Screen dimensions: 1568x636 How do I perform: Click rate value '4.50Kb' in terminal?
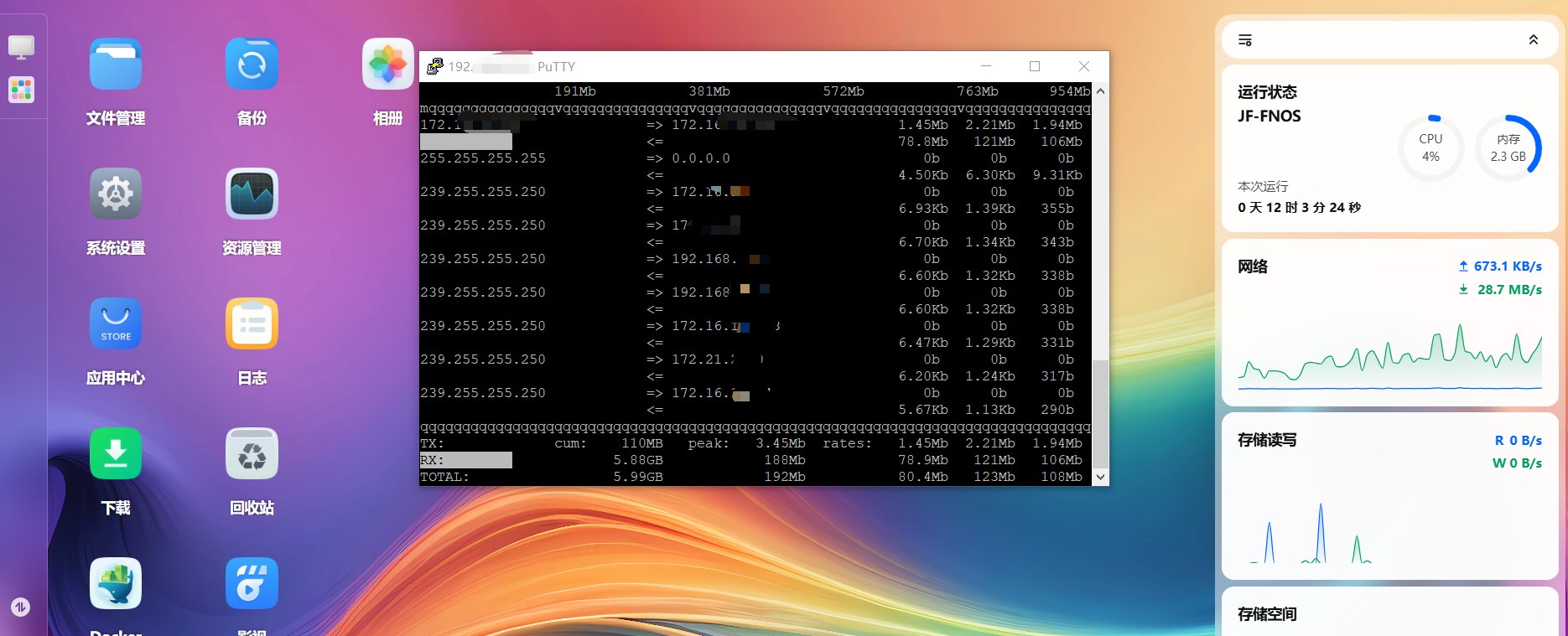tap(923, 175)
